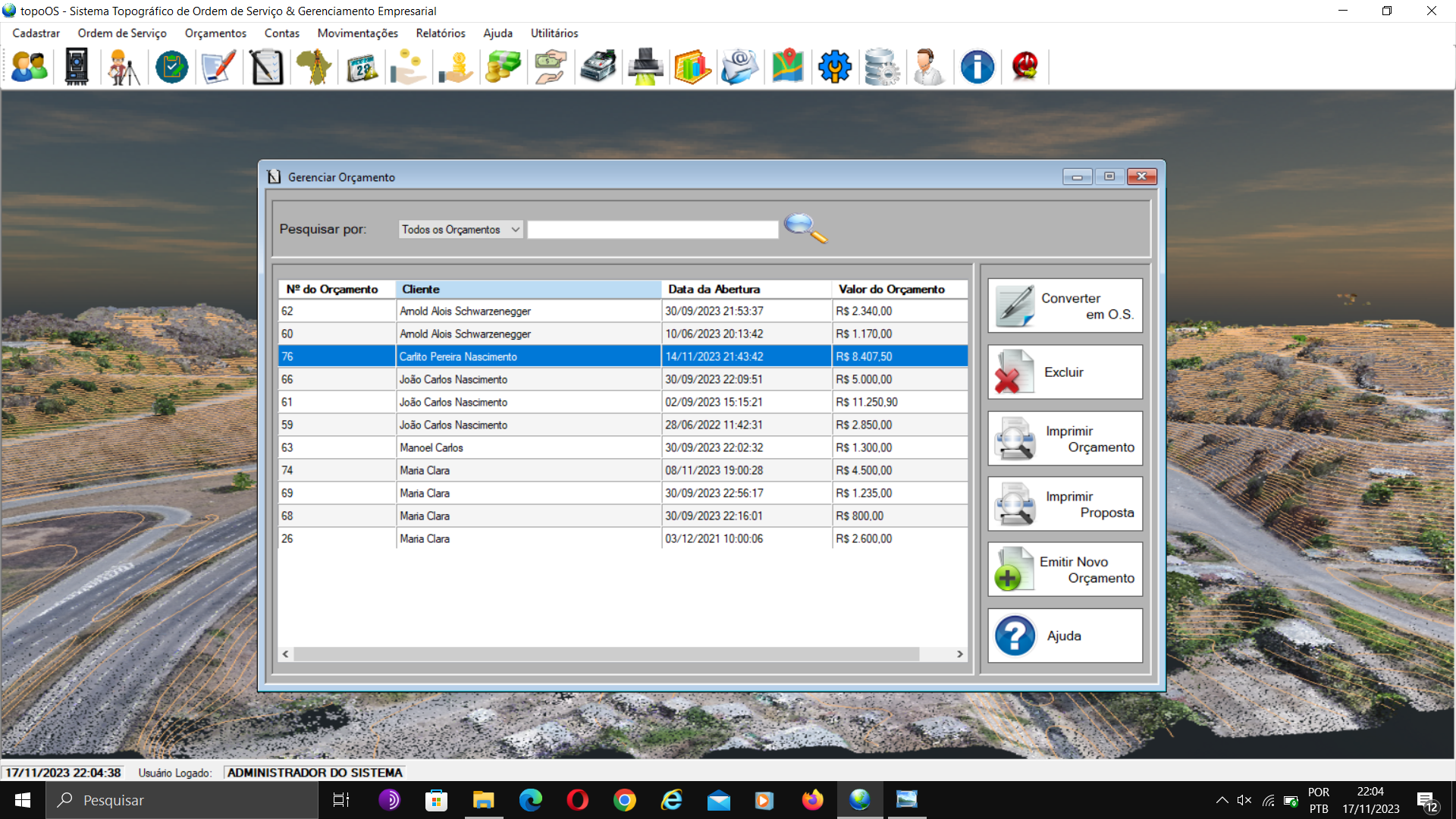Image resolution: width=1456 pixels, height=819 pixels.
Task: Click the printer toolbar icon
Action: click(x=645, y=67)
